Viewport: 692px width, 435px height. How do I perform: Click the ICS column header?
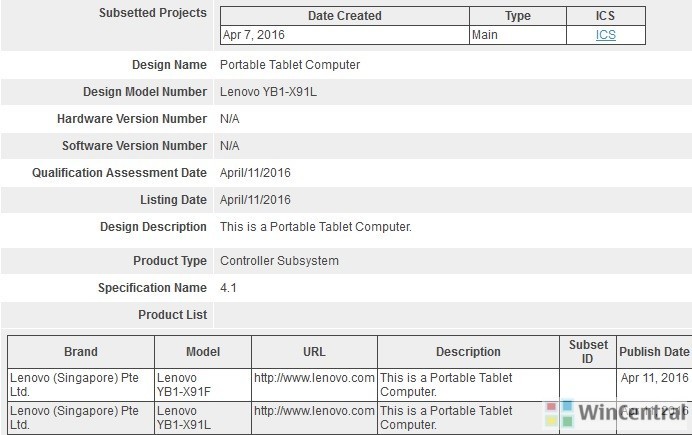606,16
